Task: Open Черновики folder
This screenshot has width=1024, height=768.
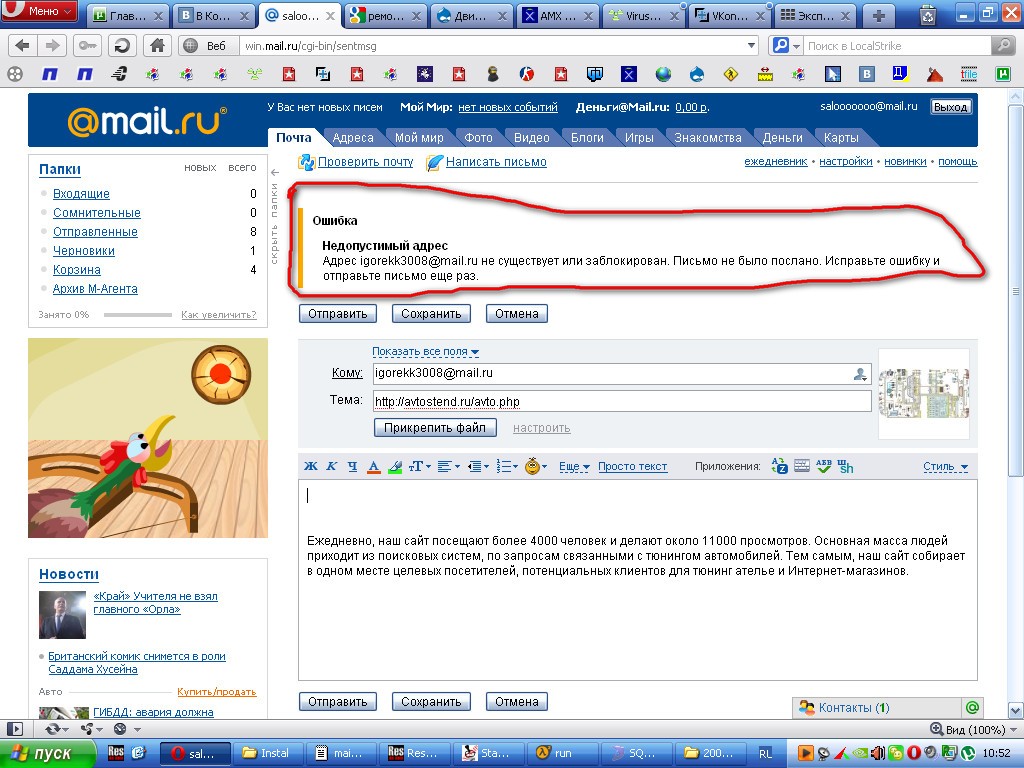Action: (x=84, y=251)
